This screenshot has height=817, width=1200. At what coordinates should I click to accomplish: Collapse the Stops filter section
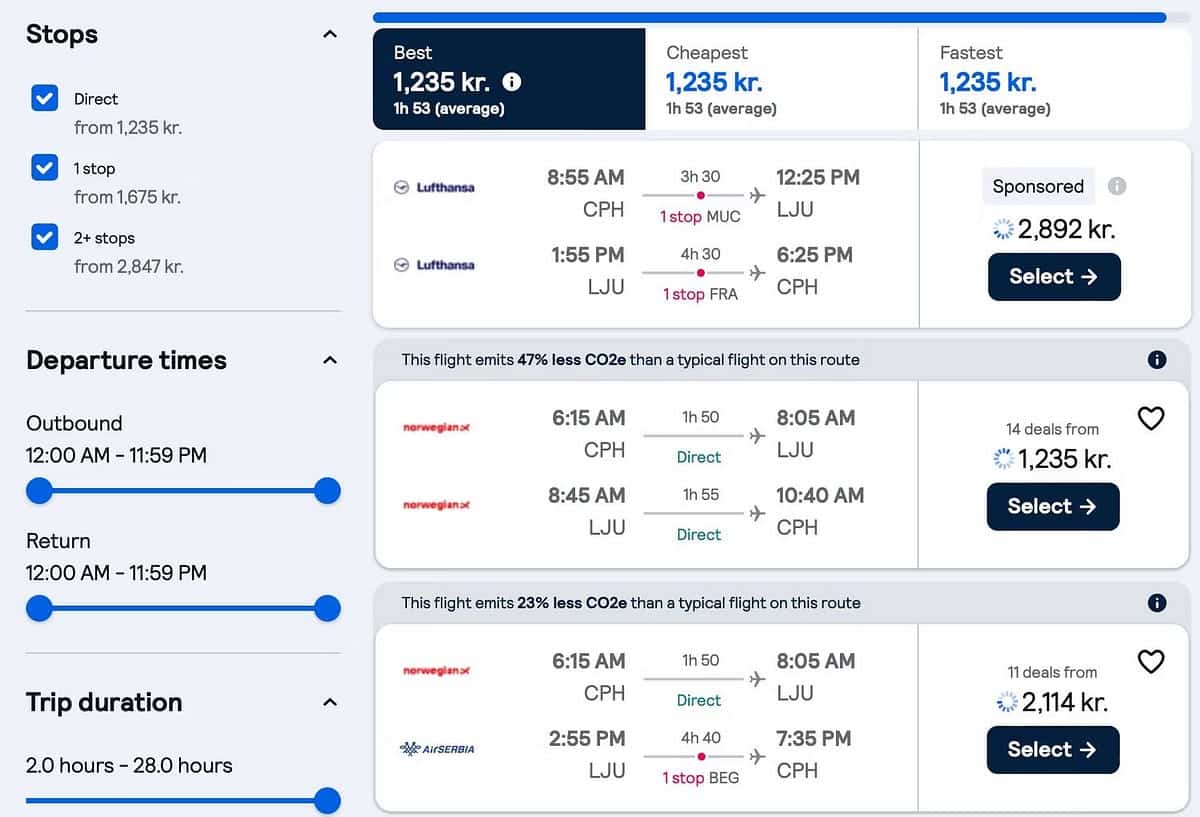tap(330, 35)
